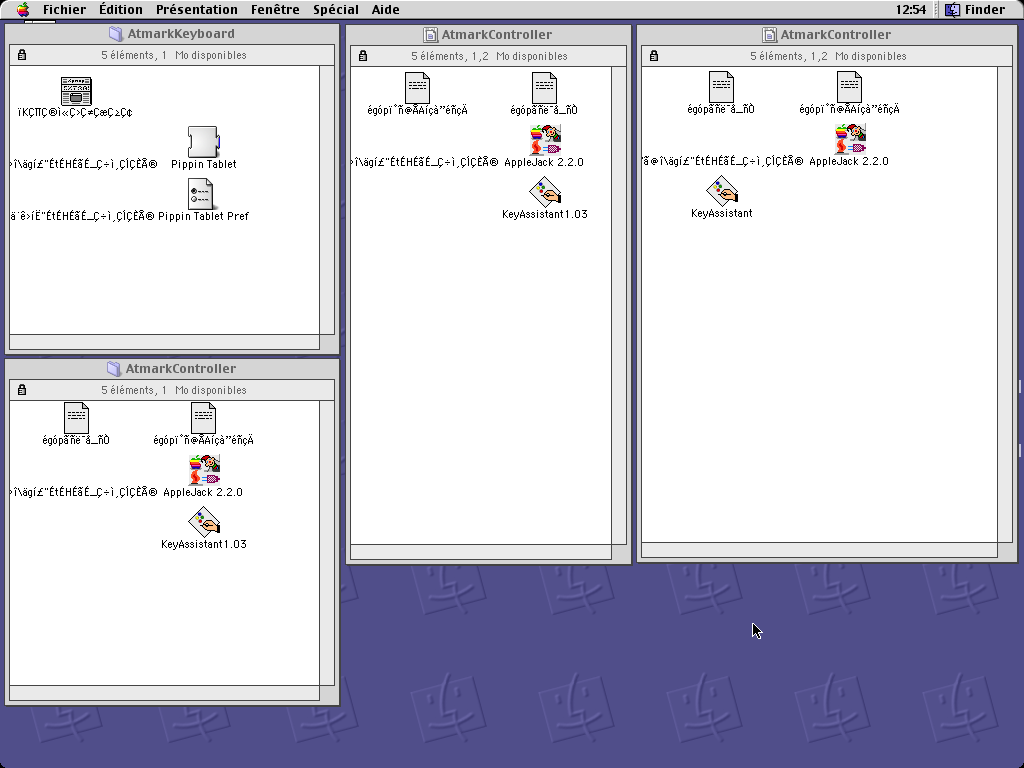Select the extension icon in AtmarkKeyboard window

76,91
